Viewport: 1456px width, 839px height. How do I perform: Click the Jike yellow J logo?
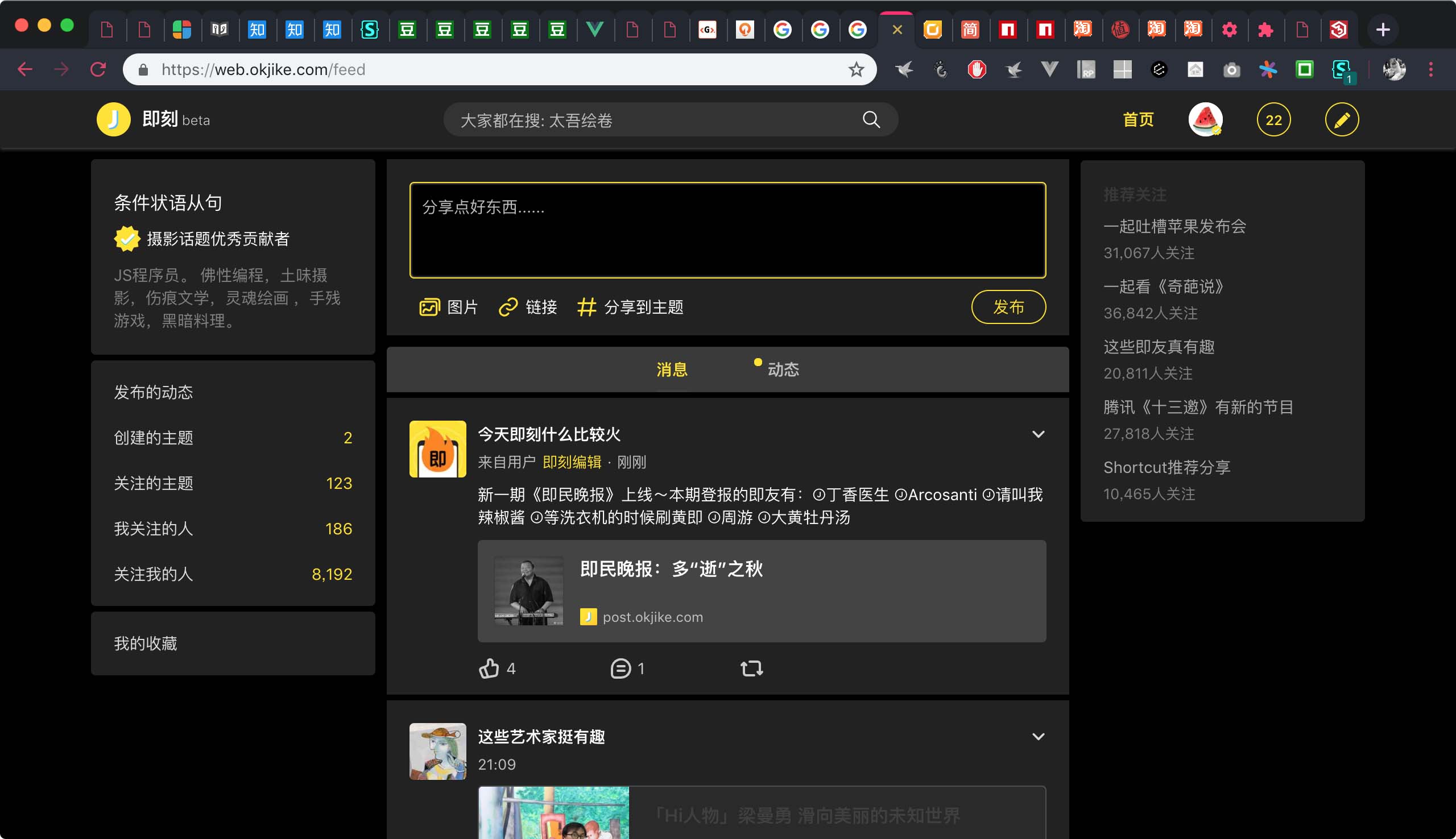[x=114, y=119]
